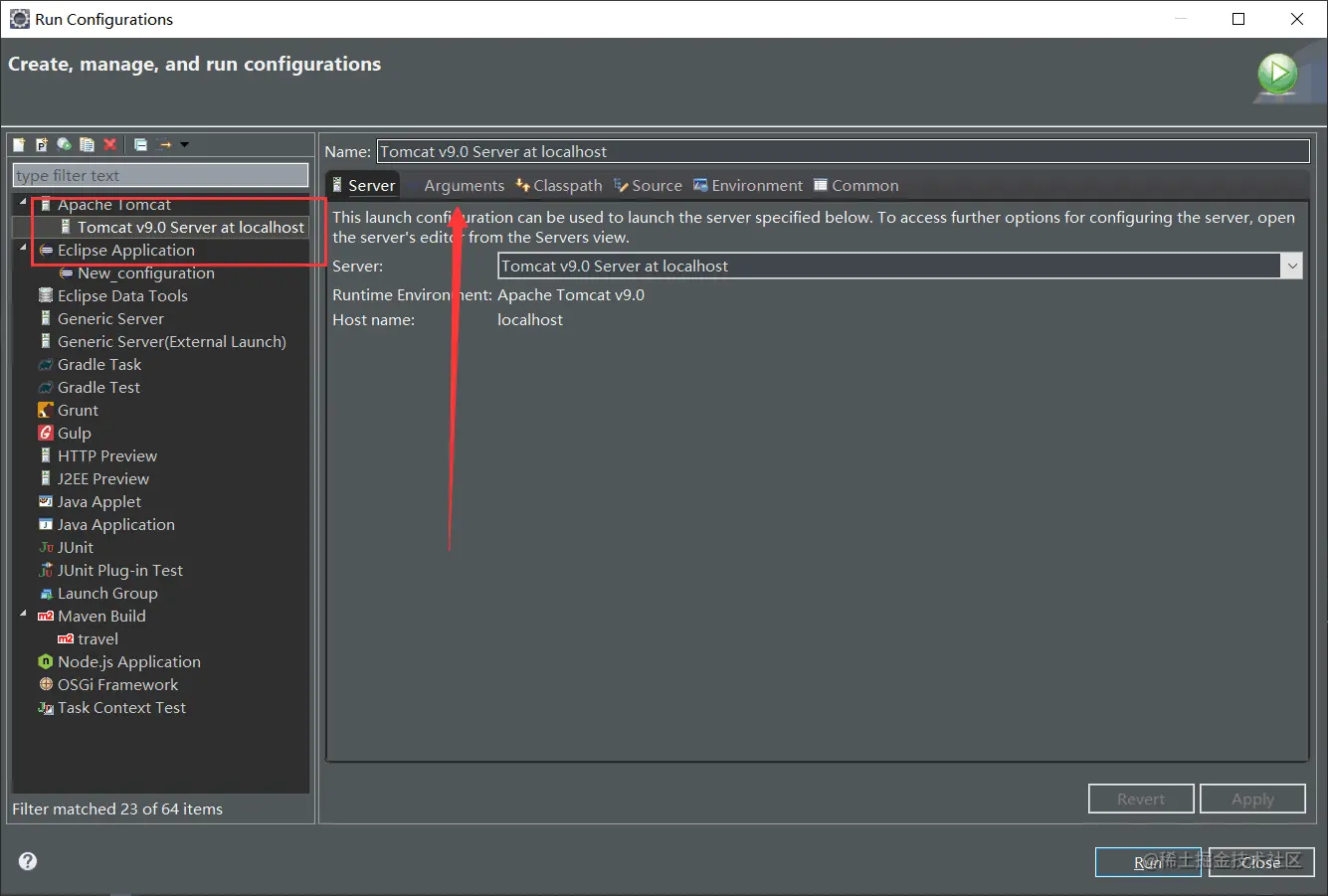Click the Launch Group icon
This screenshot has width=1328, height=896.
click(46, 593)
